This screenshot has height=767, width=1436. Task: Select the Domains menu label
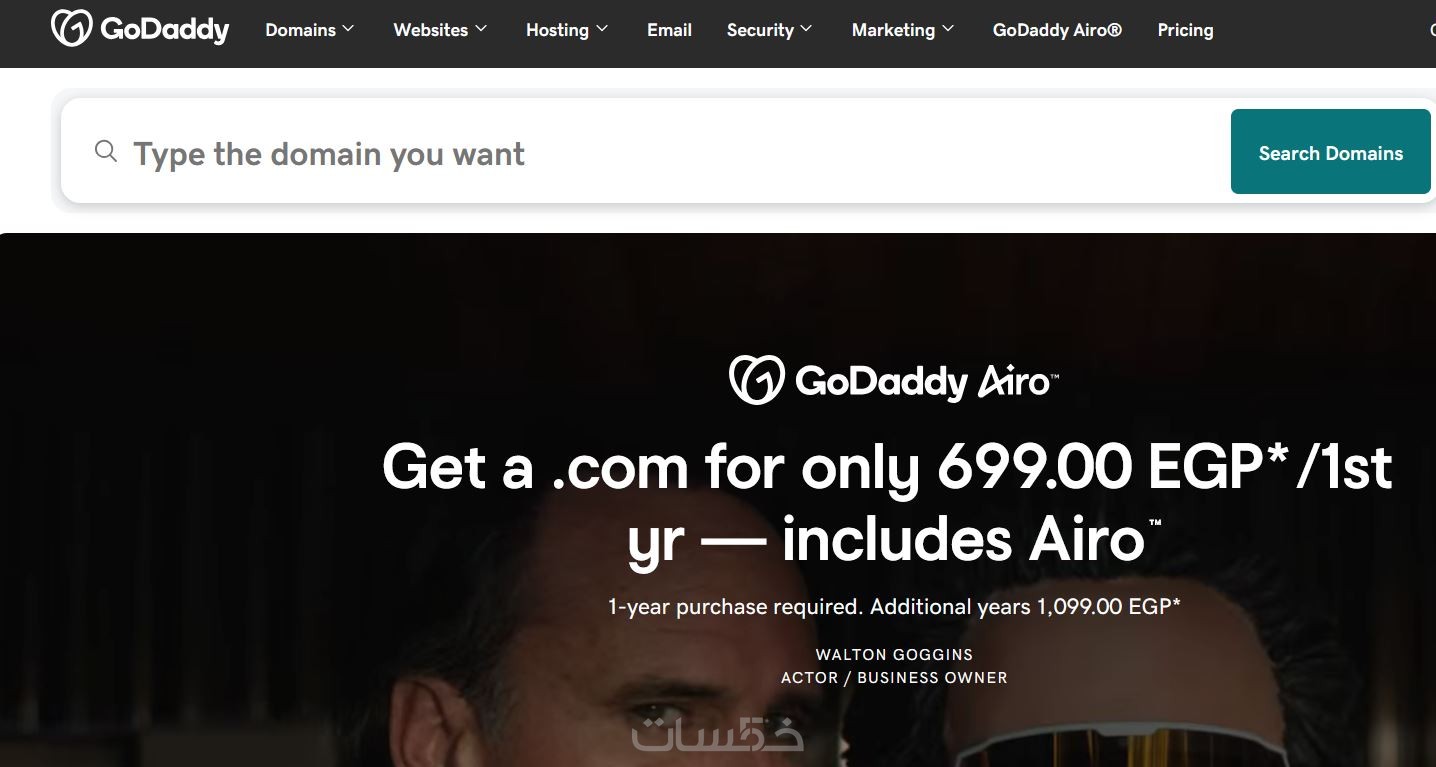(300, 30)
